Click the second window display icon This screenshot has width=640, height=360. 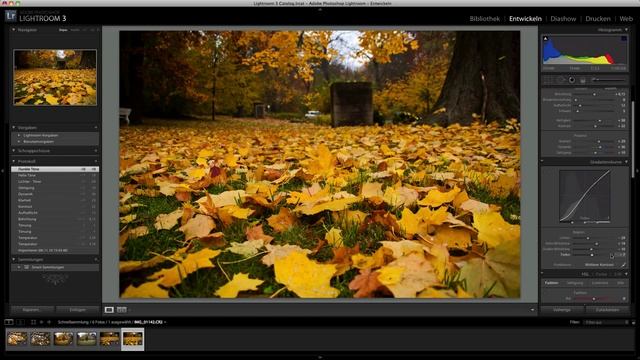(x=20, y=322)
